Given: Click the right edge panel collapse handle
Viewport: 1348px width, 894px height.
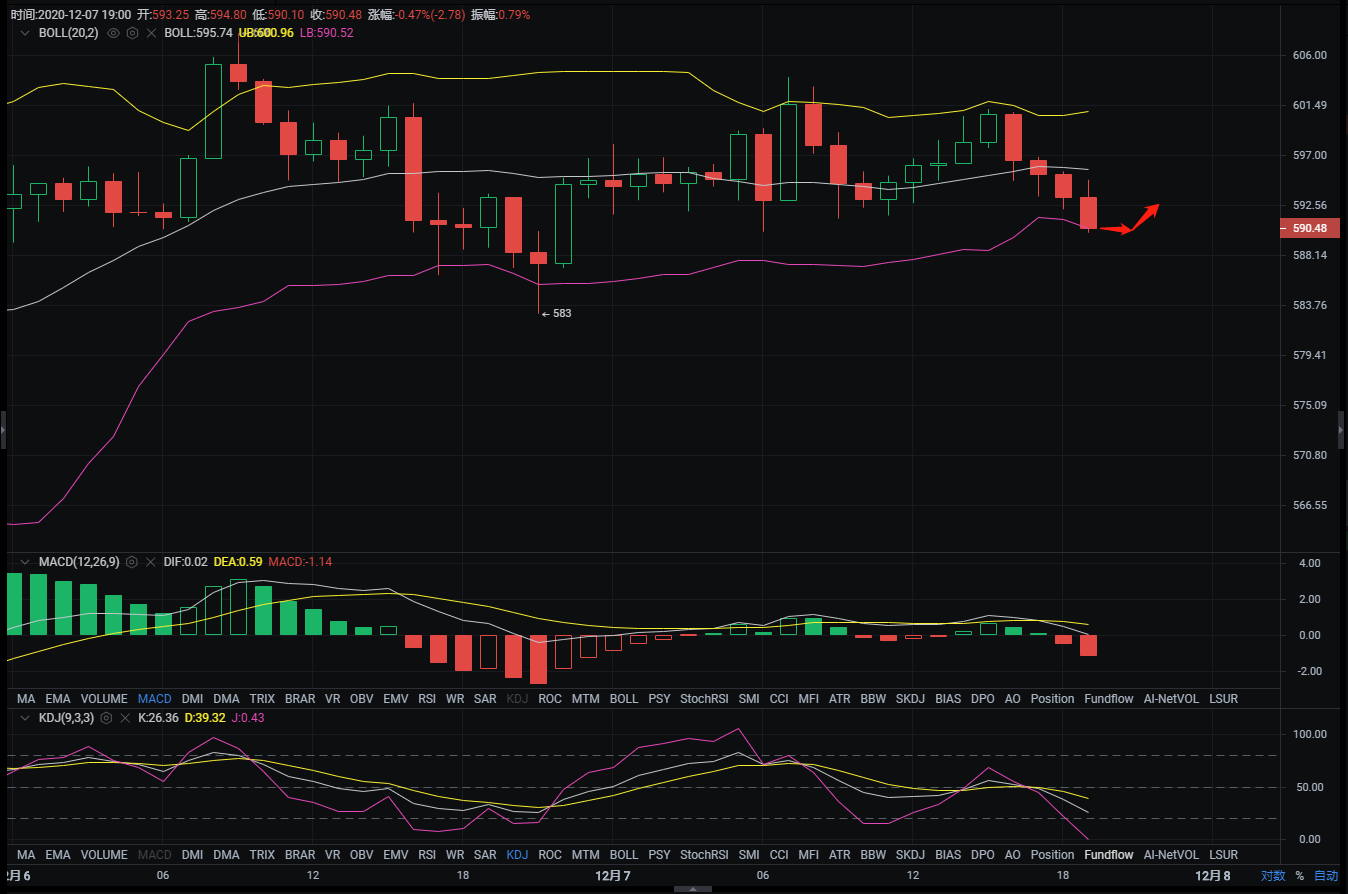Looking at the screenshot, I should (x=1342, y=428).
